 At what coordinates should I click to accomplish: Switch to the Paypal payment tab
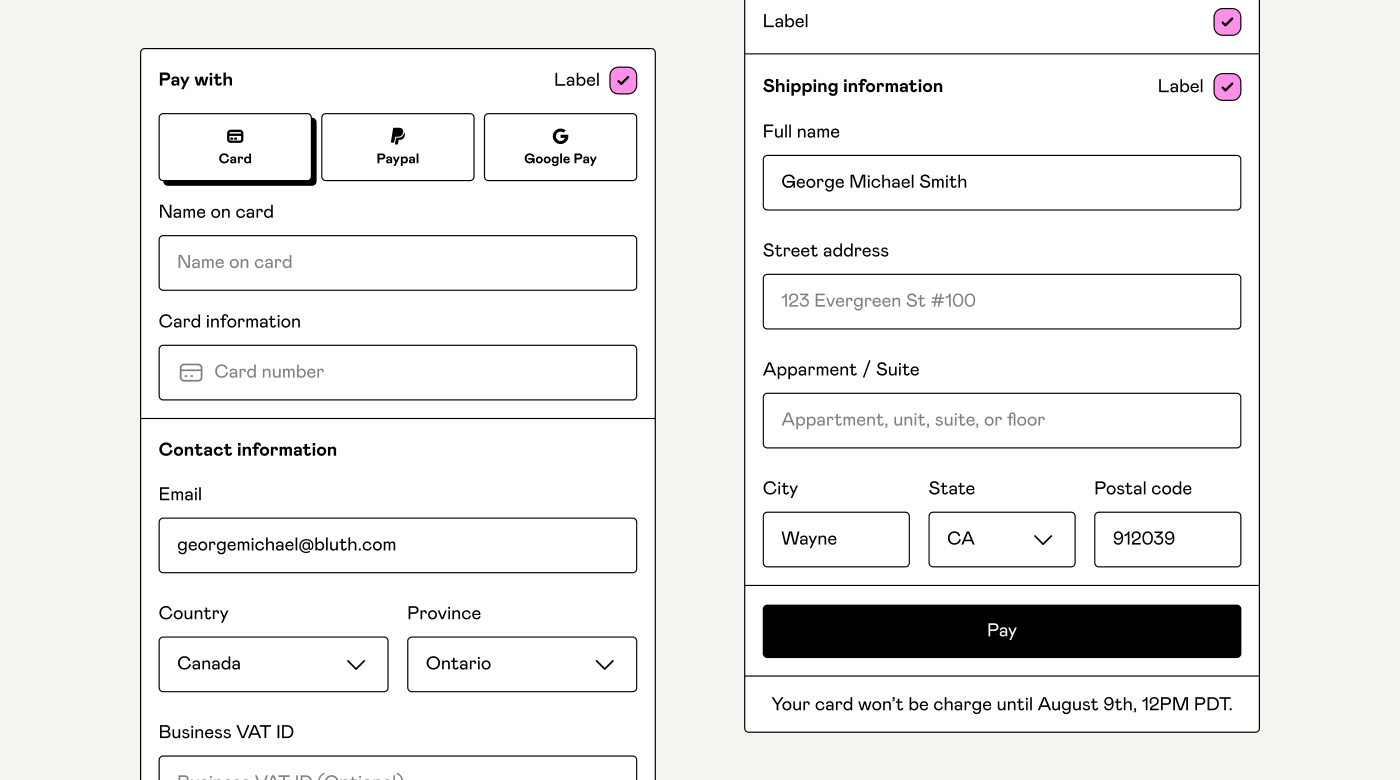click(397, 147)
